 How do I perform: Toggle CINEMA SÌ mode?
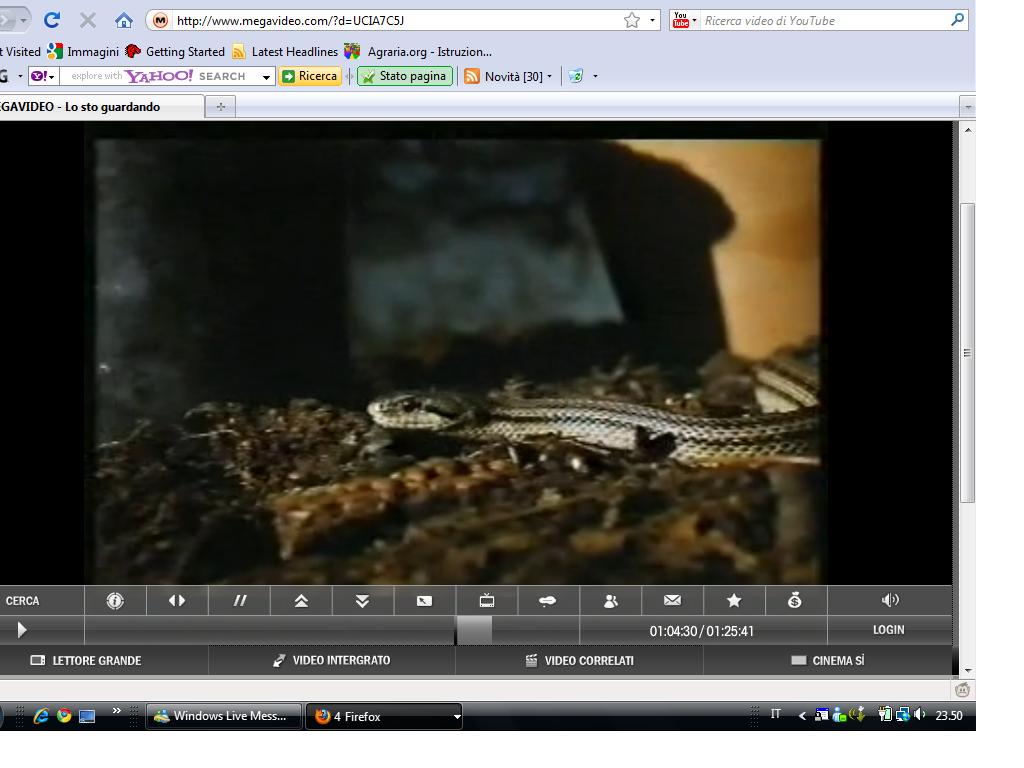[828, 661]
